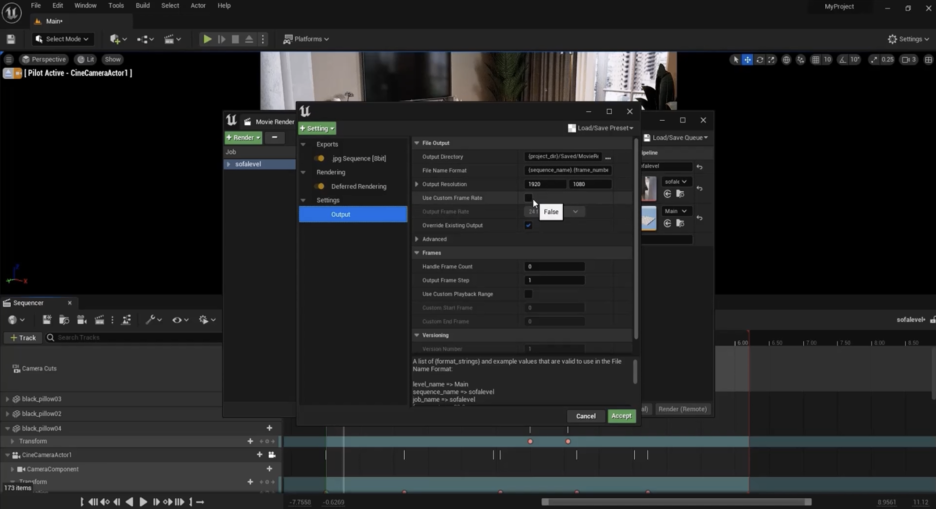This screenshot has width=936, height=509.
Task: Open the Edit menu
Action: [x=57, y=5]
